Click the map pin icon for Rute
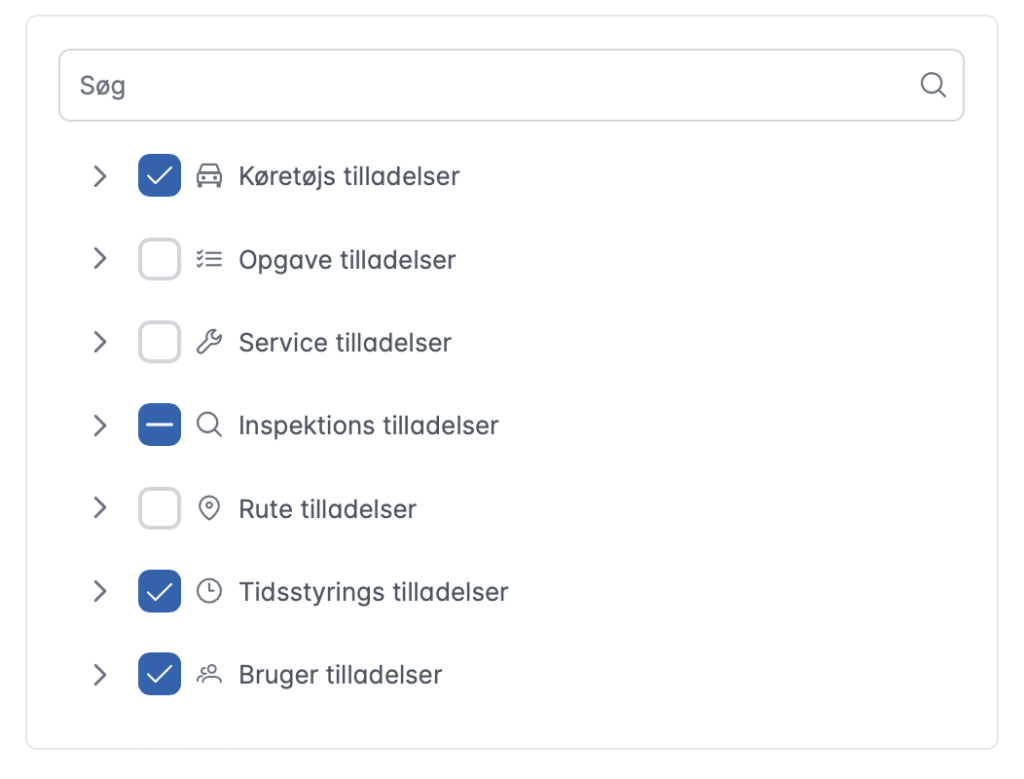 (209, 508)
